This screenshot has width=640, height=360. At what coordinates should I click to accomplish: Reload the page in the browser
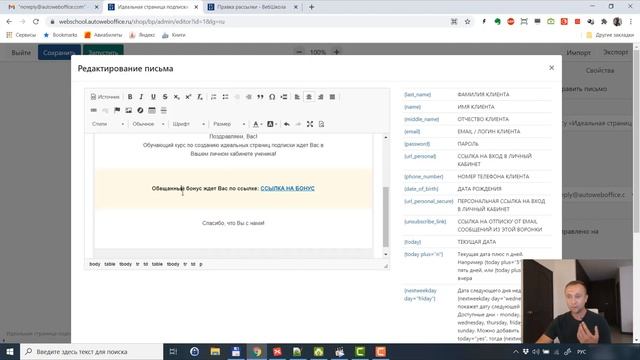tap(36, 22)
